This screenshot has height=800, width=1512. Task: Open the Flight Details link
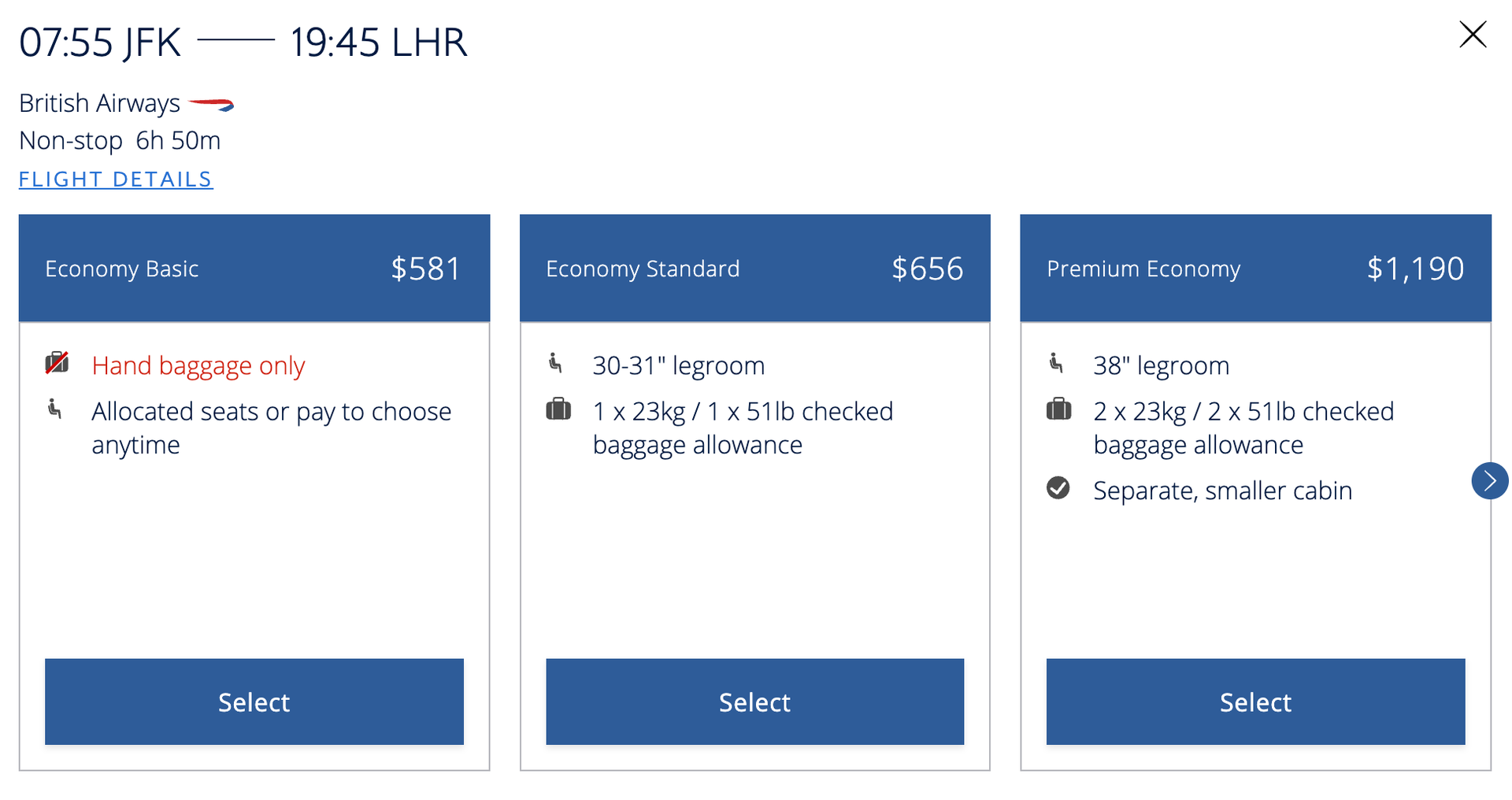(116, 180)
